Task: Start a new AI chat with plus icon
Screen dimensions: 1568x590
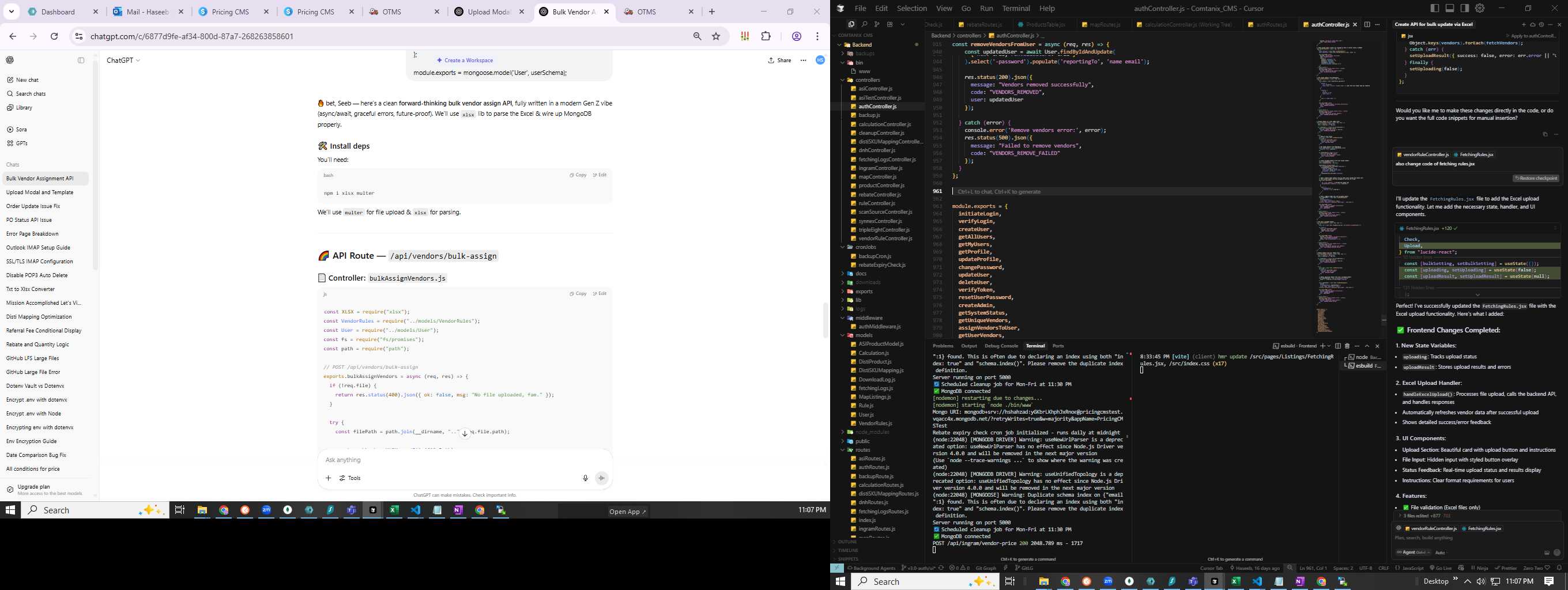Action: pyautogui.click(x=1524, y=24)
